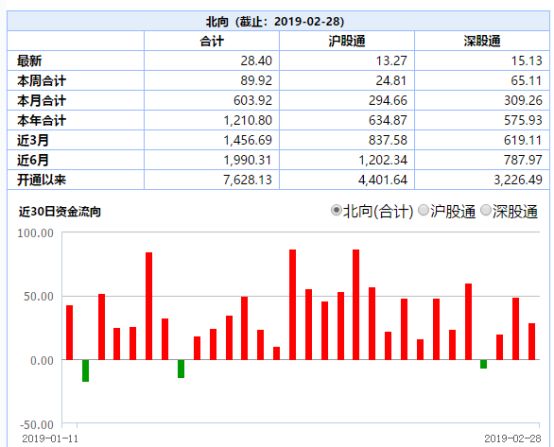Viewport: 554px width, 447px height.
Task: Click the 近3月 row label
Action: 33,140
